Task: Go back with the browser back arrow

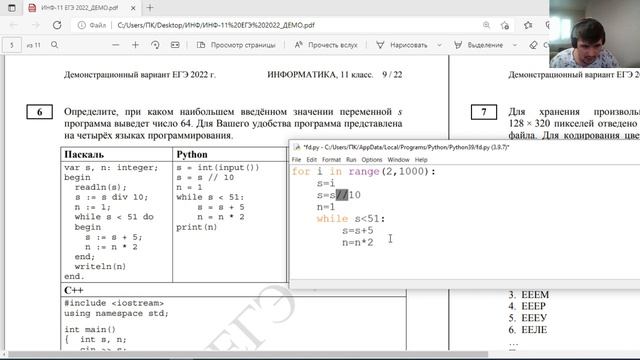Action: [13, 25]
